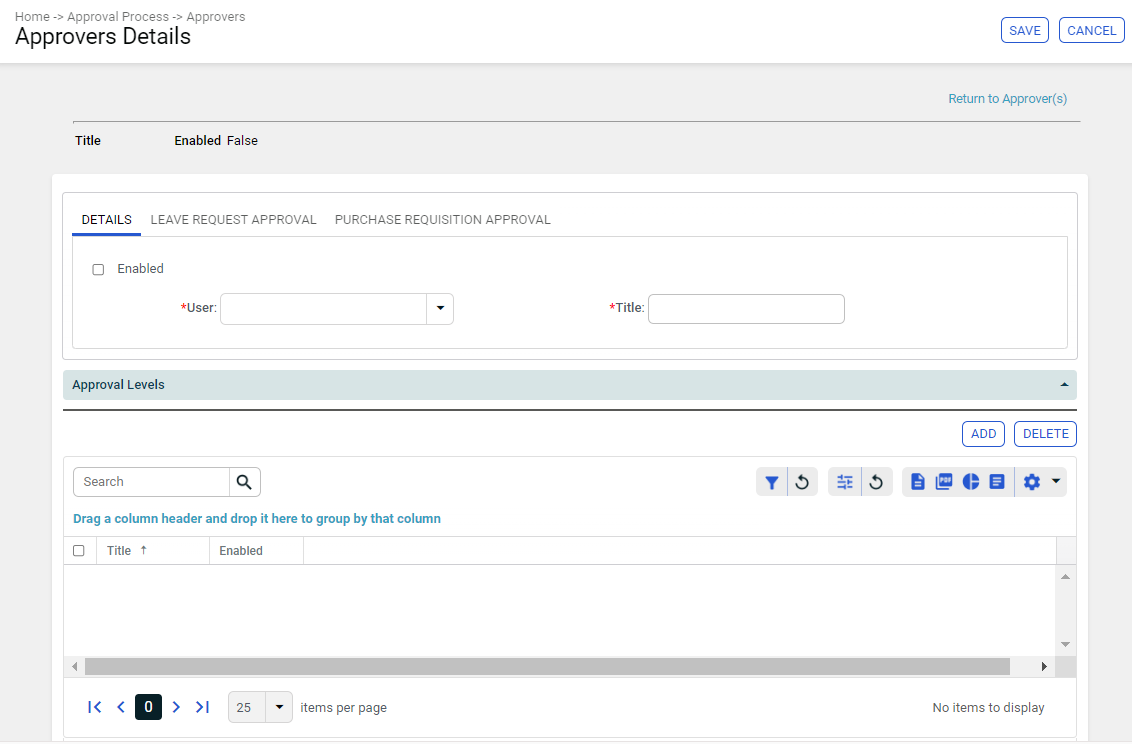
Task: Switch to Purchase Requisition Approval tab
Action: coord(442,220)
